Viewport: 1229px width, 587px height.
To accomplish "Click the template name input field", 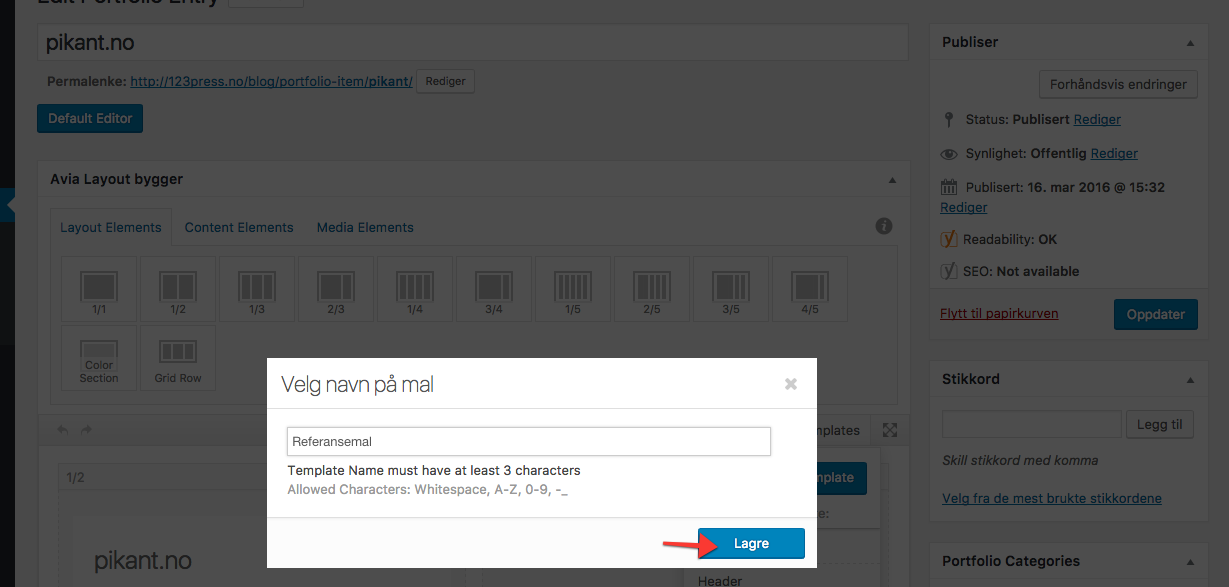I will pos(529,441).
